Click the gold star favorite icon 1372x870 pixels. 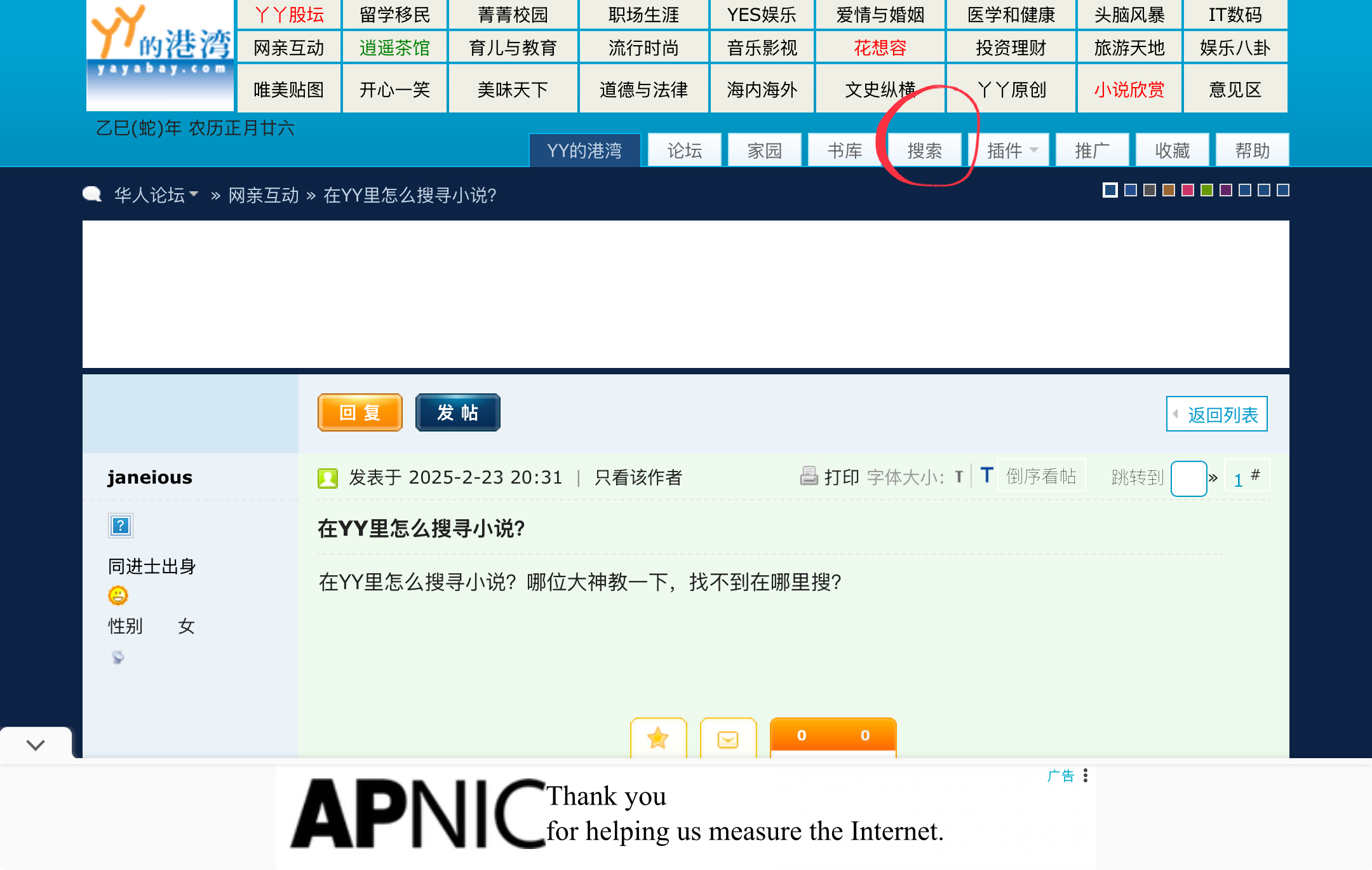658,738
